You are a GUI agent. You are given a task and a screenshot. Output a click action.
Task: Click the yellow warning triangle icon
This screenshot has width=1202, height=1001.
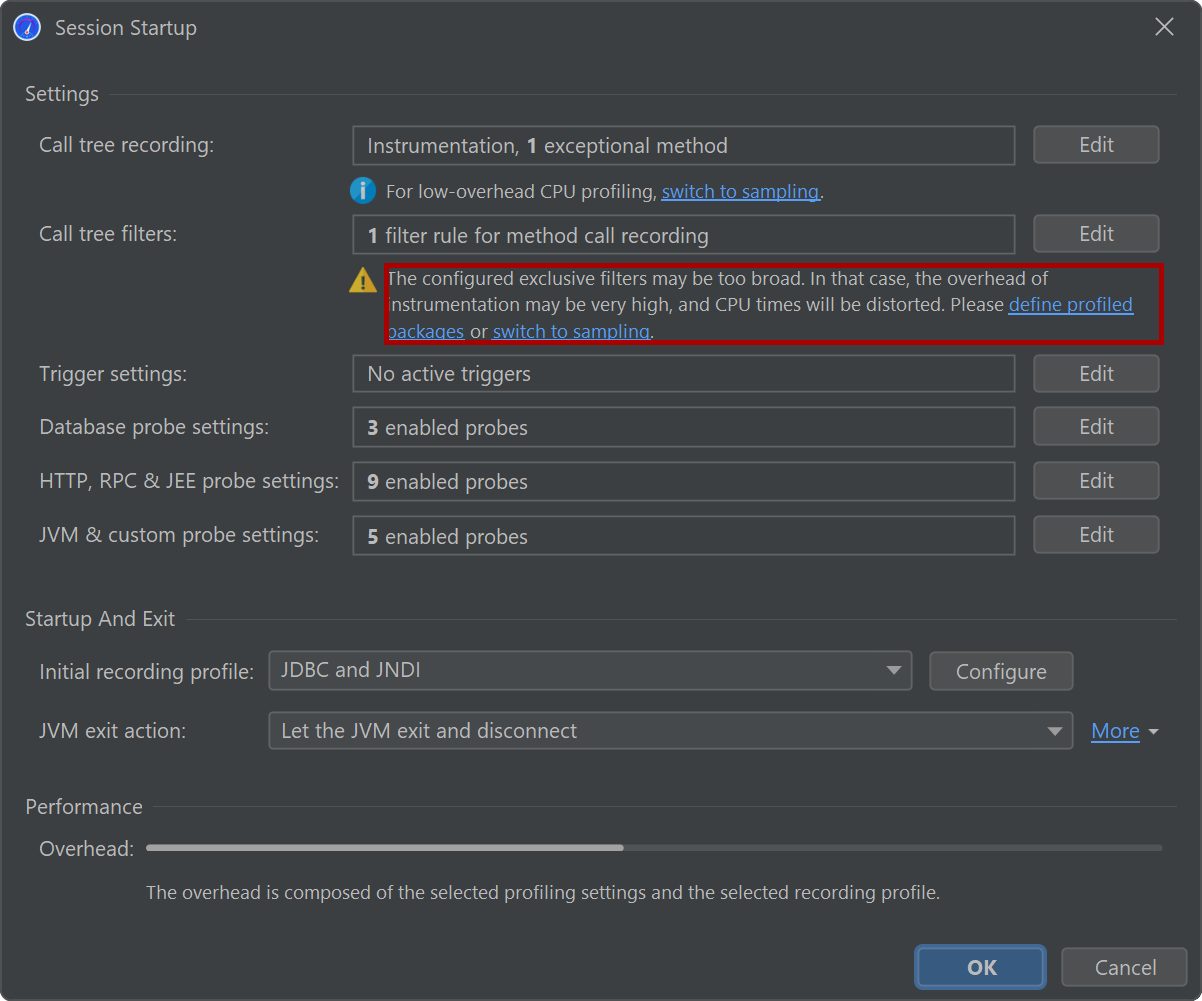[362, 281]
